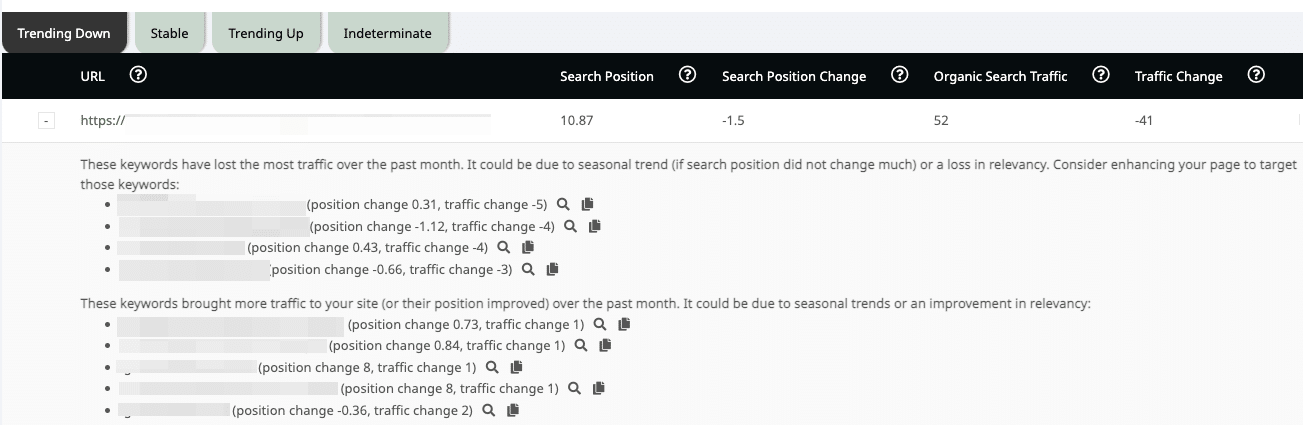The height and width of the screenshot is (425, 1303).
Task: Select the Trending Down tab
Action: click(x=64, y=33)
